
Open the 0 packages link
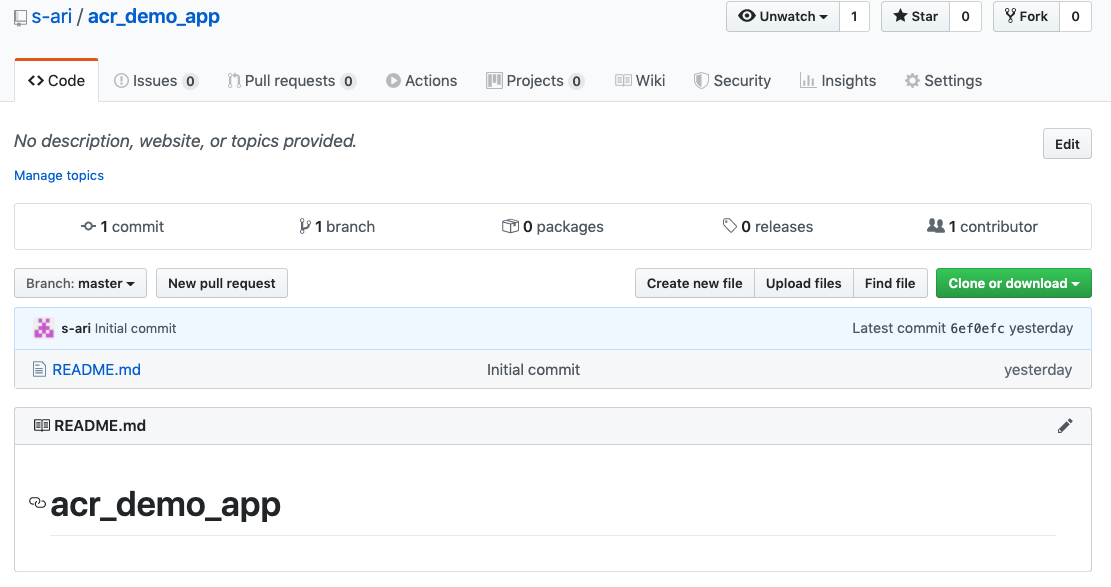[553, 227]
